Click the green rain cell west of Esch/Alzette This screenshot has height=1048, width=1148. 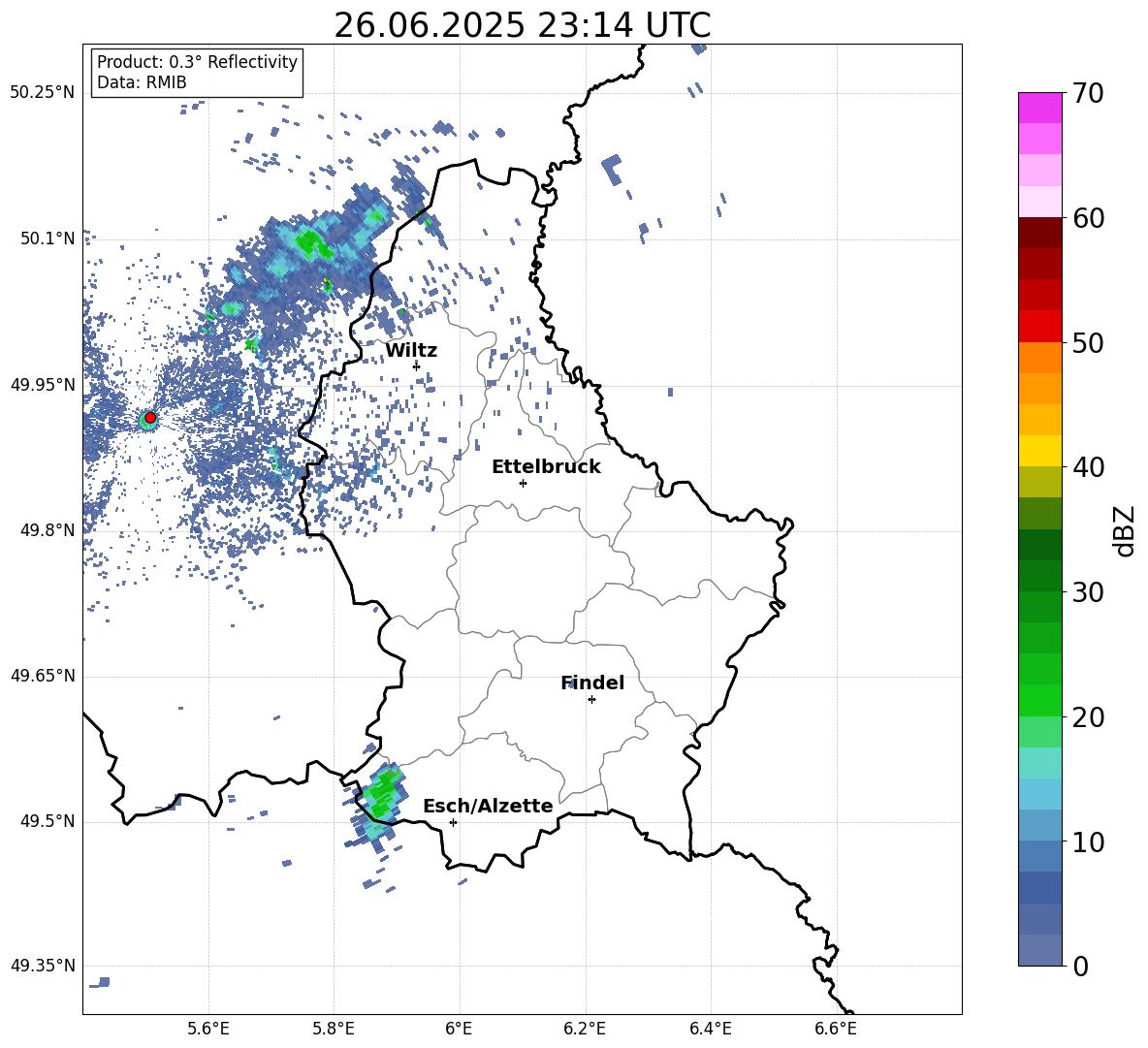tap(382, 798)
